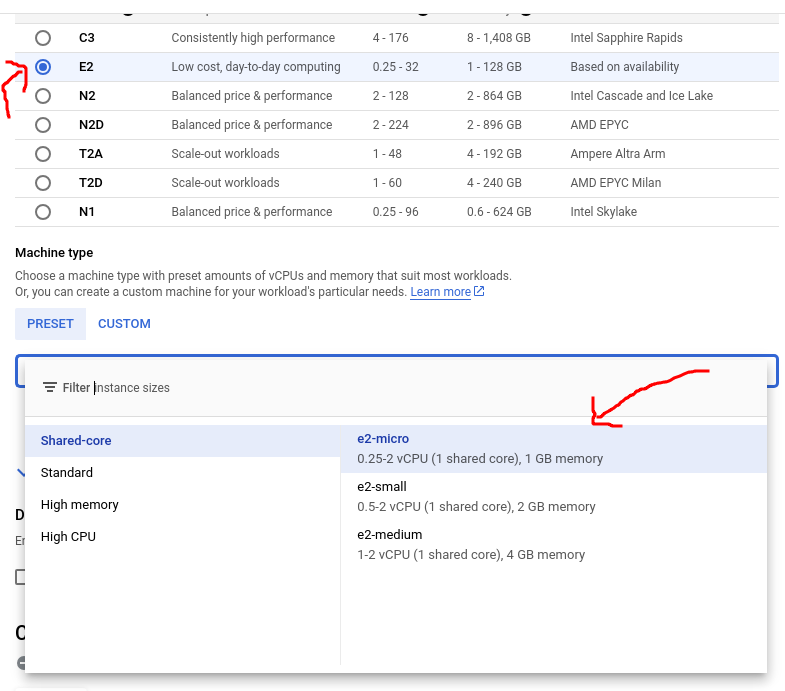
Task: Click the 'Based on availability' cell
Action: [x=624, y=67]
